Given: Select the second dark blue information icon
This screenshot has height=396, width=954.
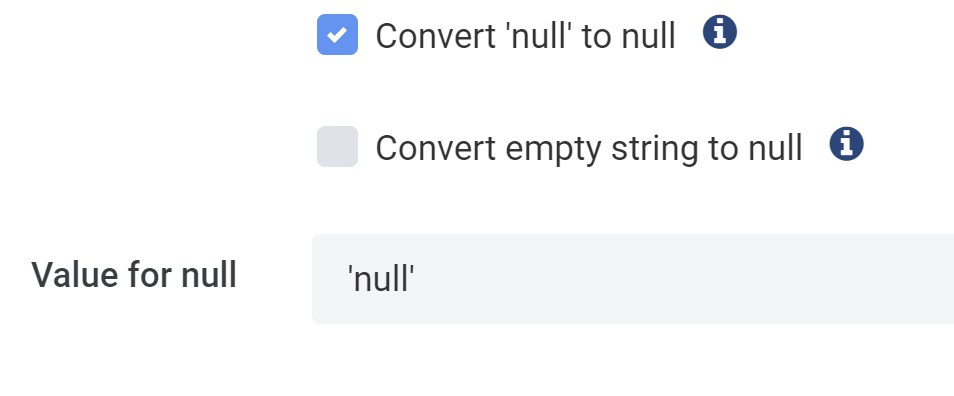Looking at the screenshot, I should (846, 144).
